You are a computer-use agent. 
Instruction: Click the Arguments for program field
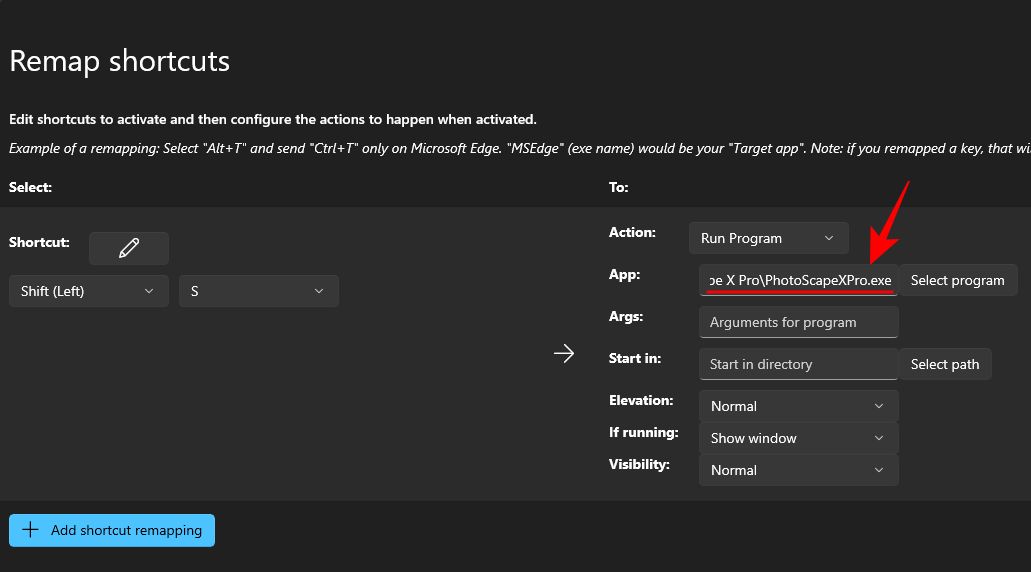pyautogui.click(x=798, y=322)
